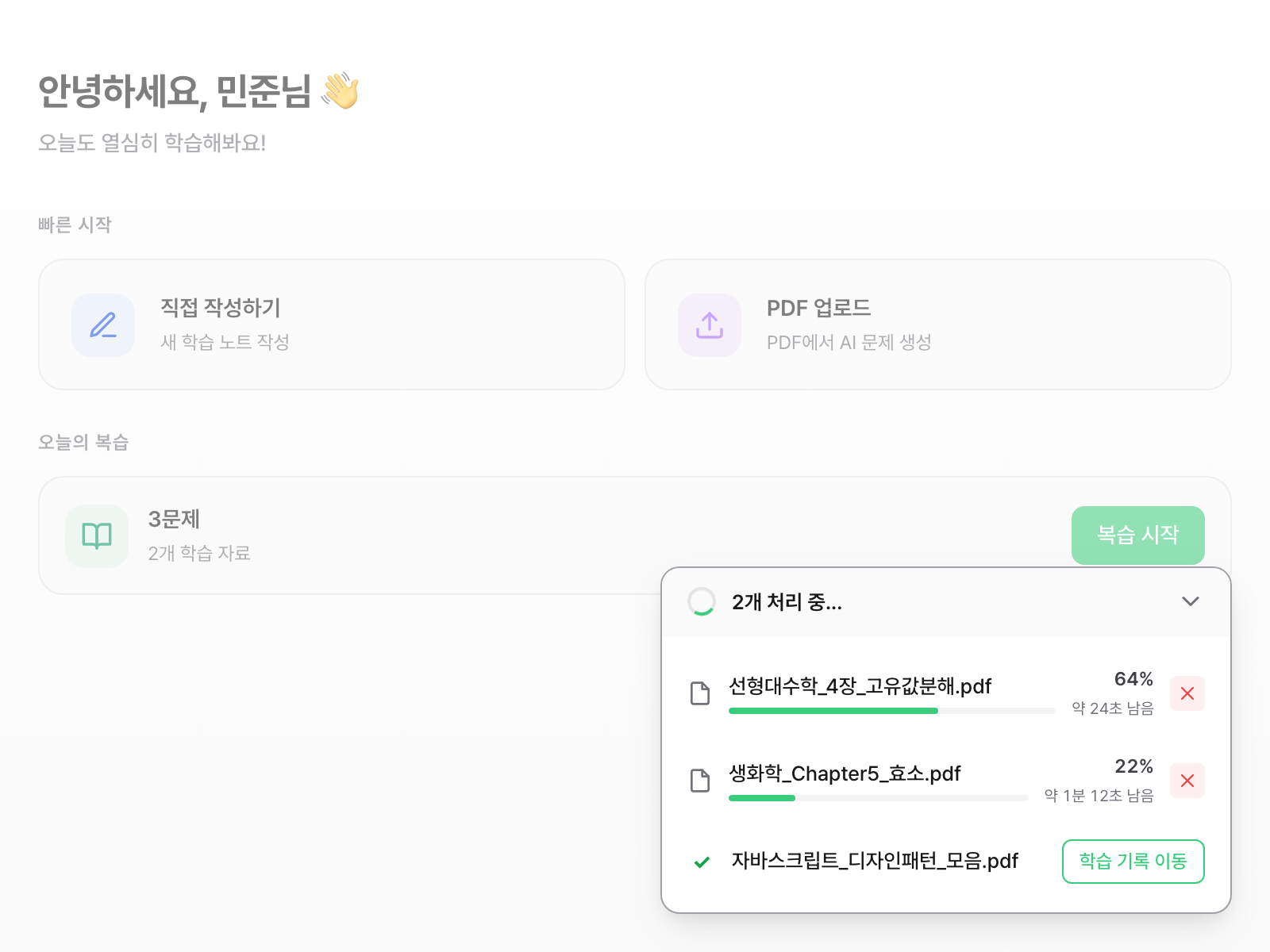
Task: Click progress bar of 선형대수학 file at 64%
Action: [891, 711]
